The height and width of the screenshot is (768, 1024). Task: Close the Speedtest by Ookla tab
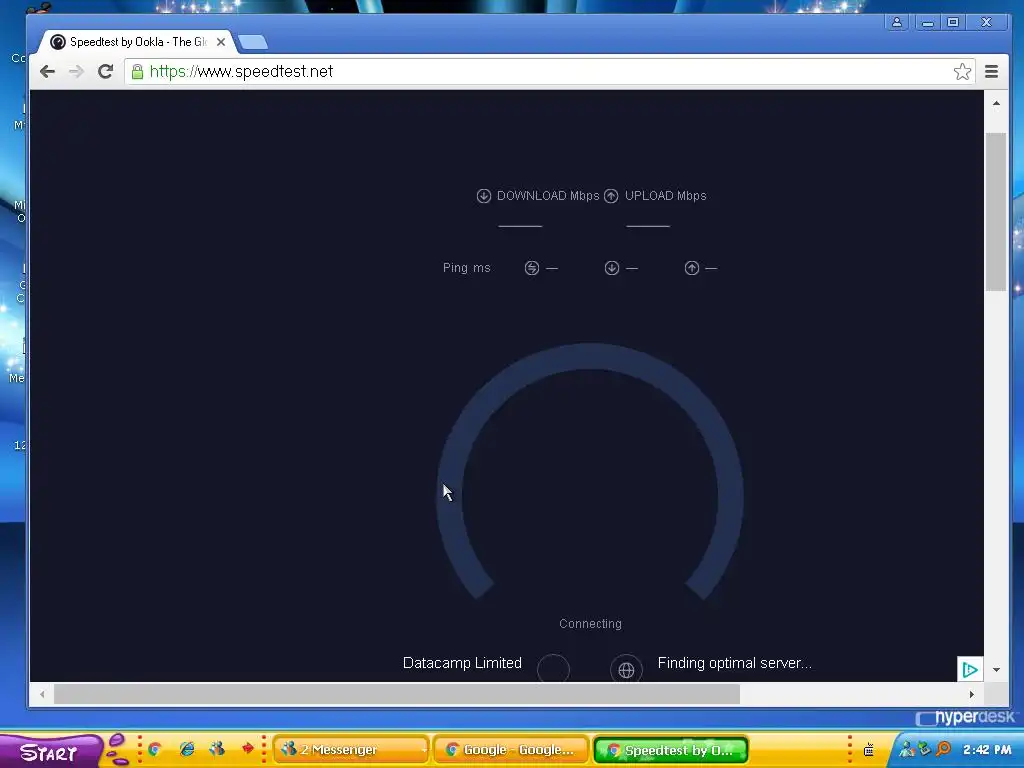click(x=221, y=42)
